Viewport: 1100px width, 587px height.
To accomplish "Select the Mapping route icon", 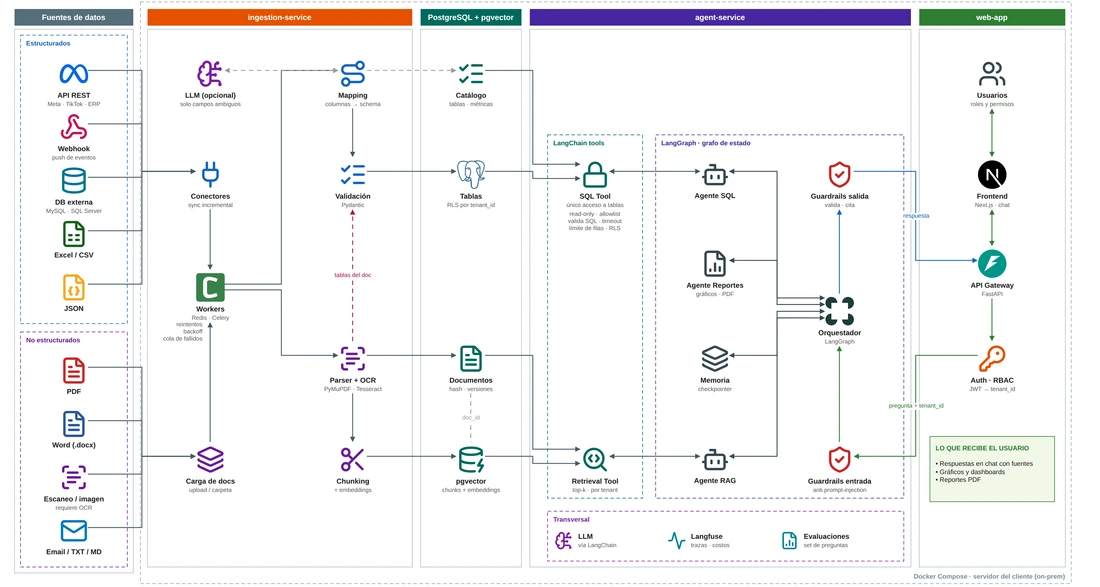I will pos(352,74).
